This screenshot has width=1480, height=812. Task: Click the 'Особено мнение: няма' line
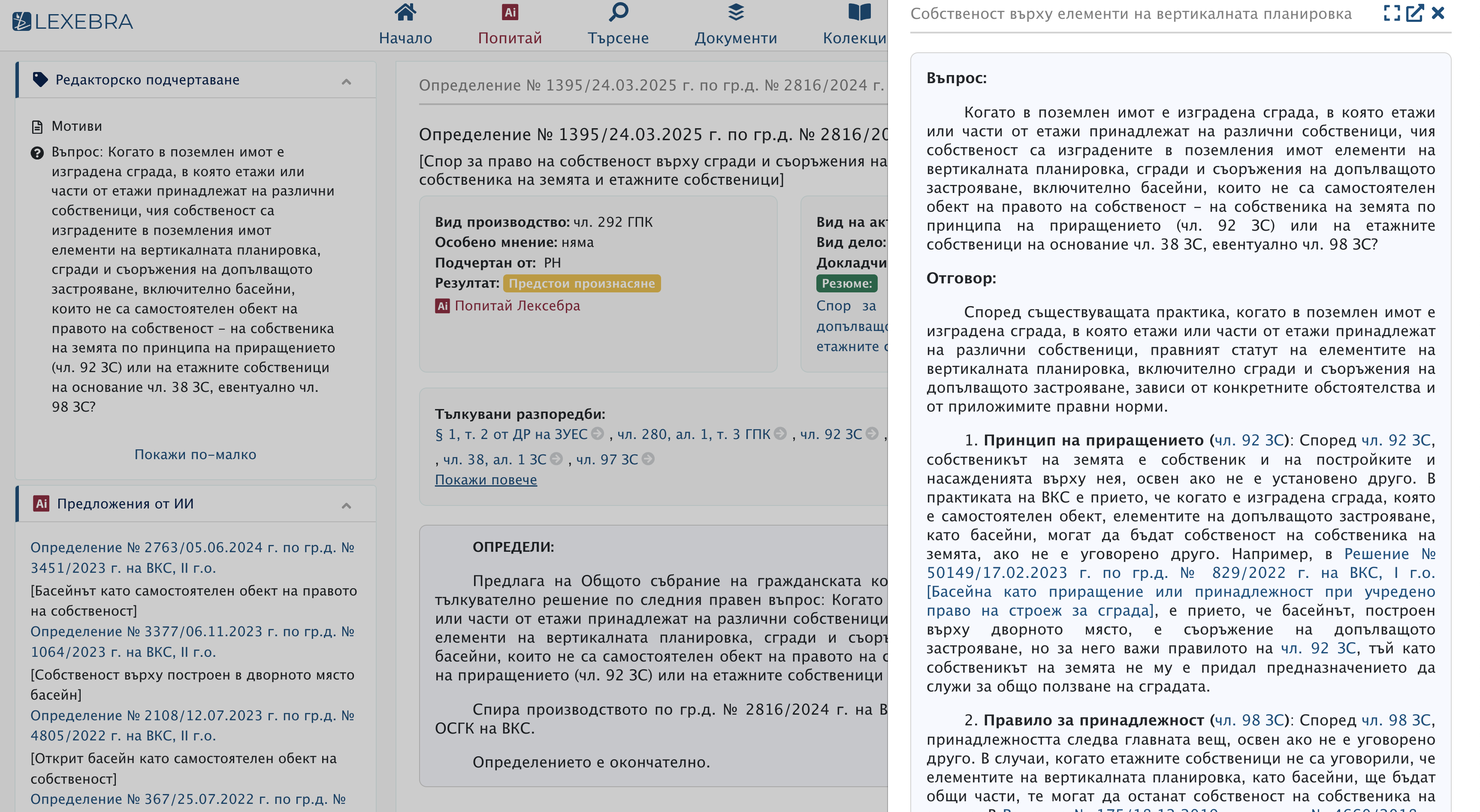pyautogui.click(x=514, y=242)
